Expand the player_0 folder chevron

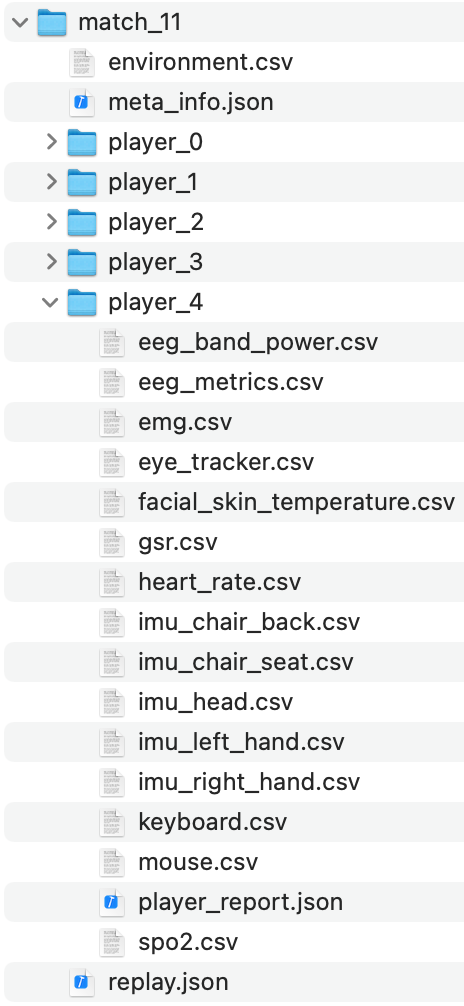[x=52, y=142]
